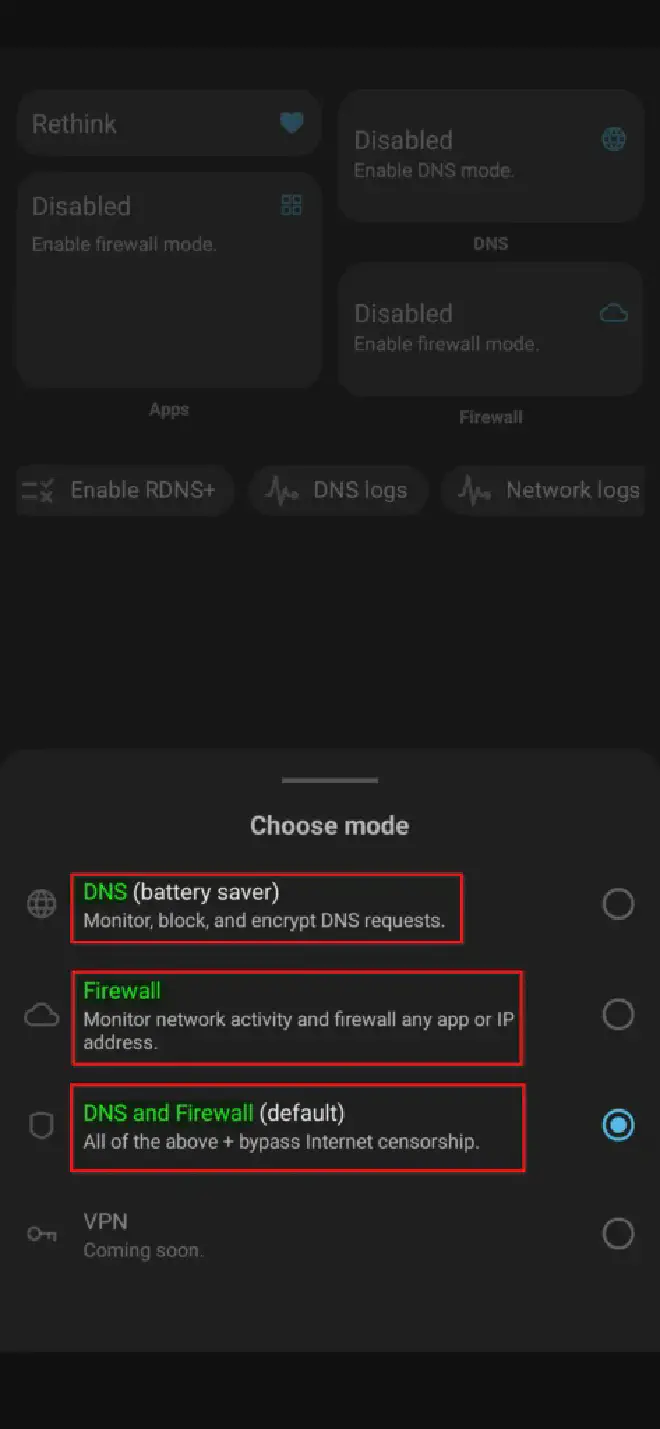The image size is (660, 1429).
Task: Click globe icon next to DNS mode
Action: click(x=41, y=904)
